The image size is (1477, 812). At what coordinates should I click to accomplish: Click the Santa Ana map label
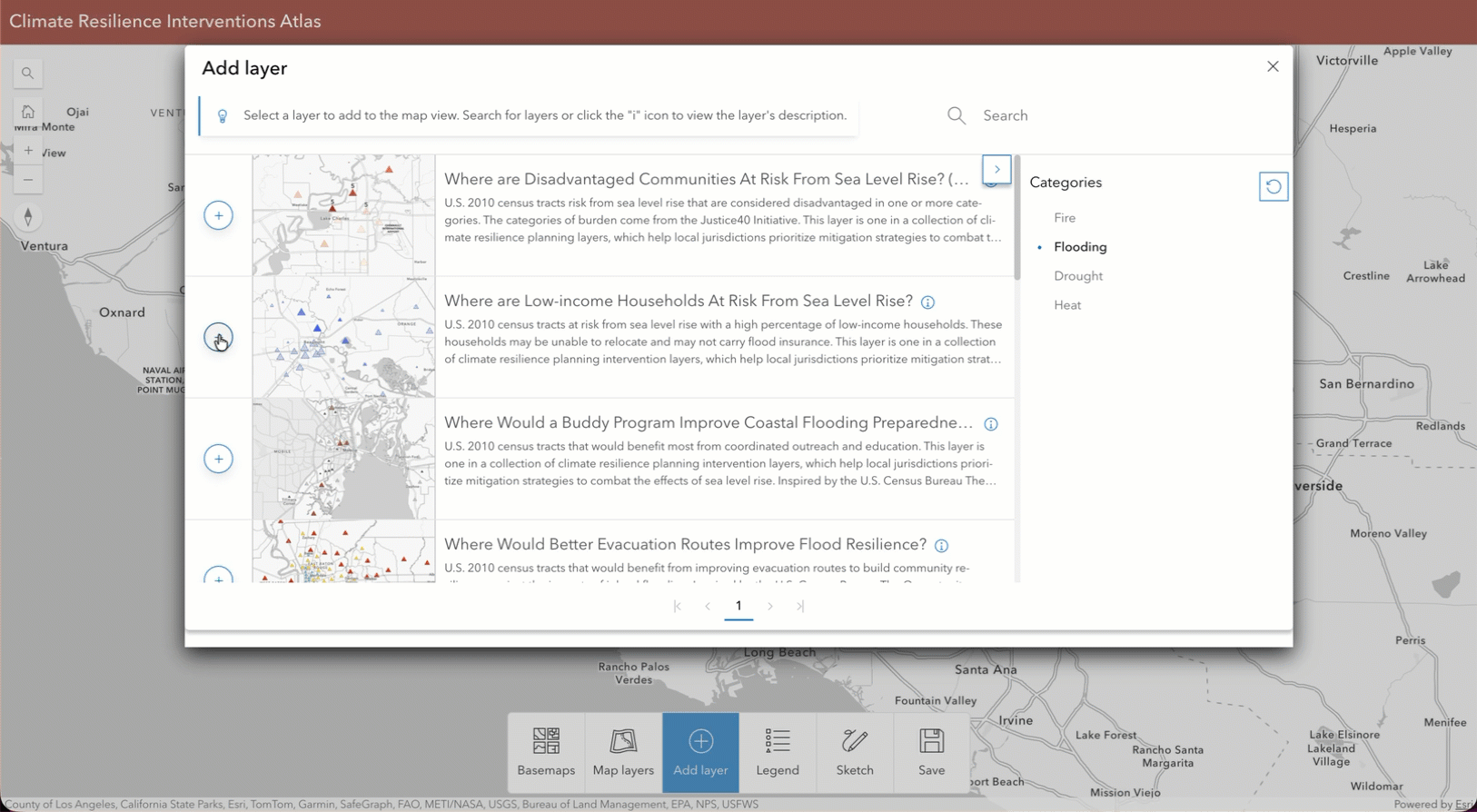coord(986,669)
